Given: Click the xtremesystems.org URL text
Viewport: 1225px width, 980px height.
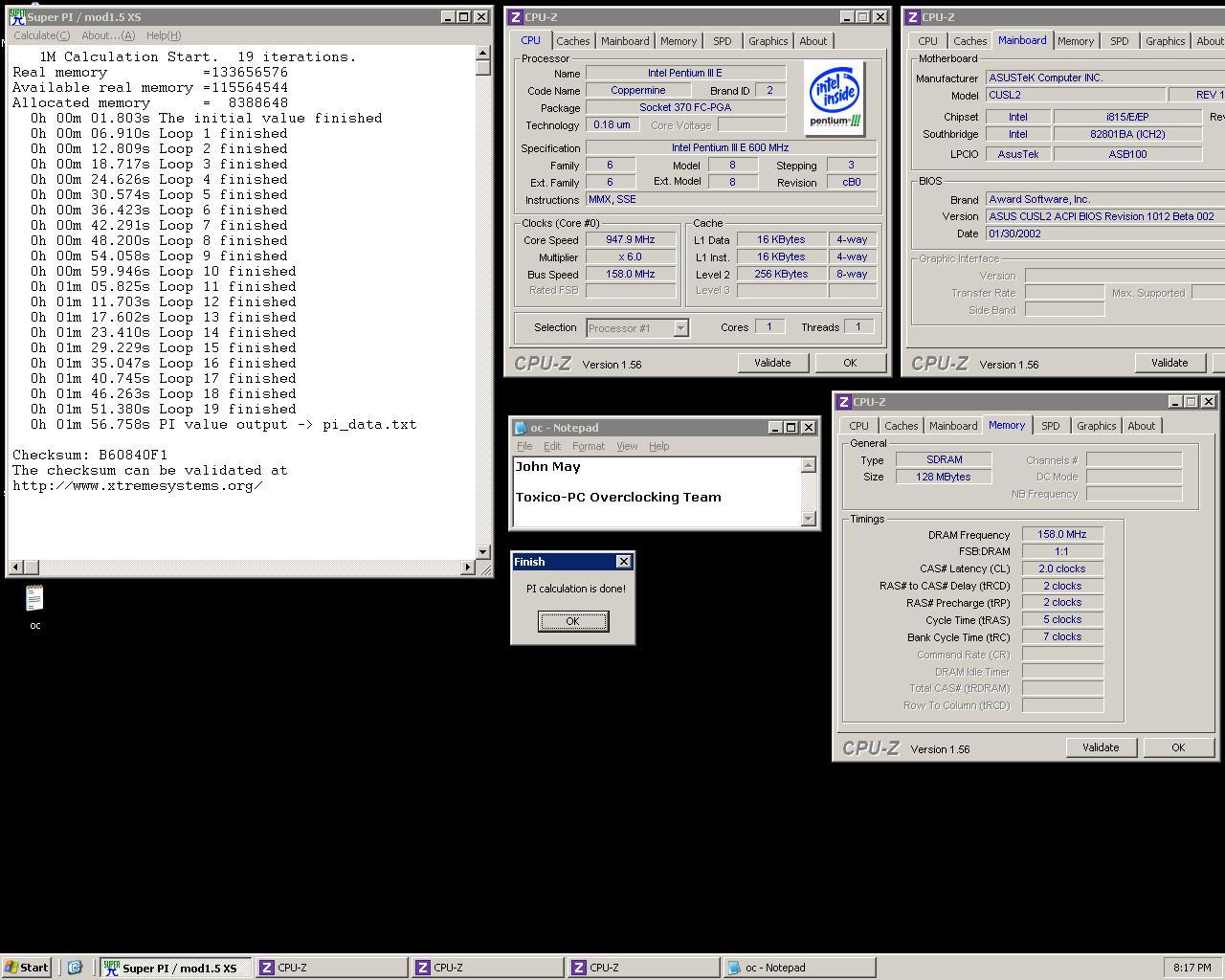Looking at the screenshot, I should point(138,485).
